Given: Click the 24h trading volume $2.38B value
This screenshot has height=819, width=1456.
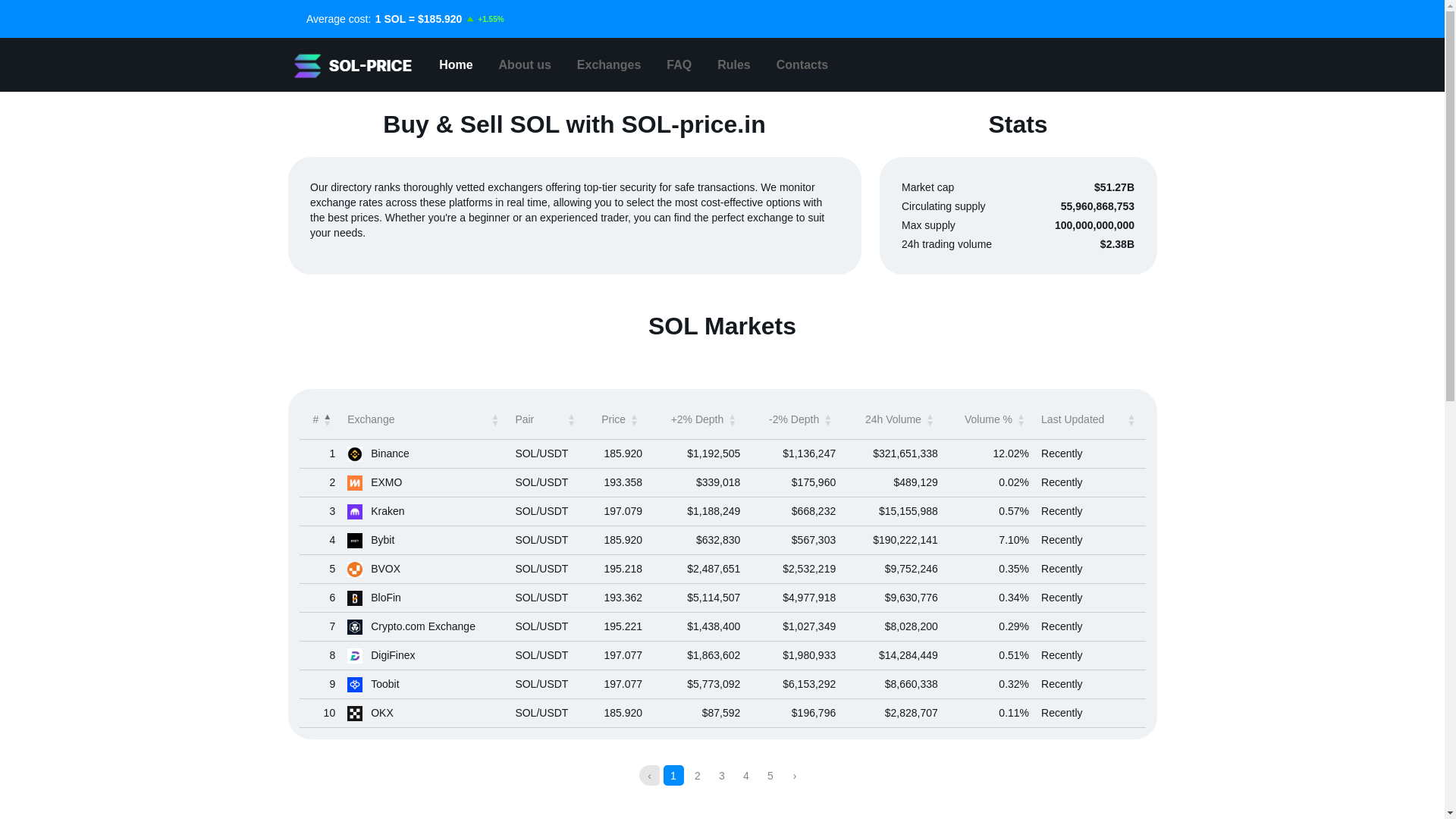Looking at the screenshot, I should [1117, 244].
